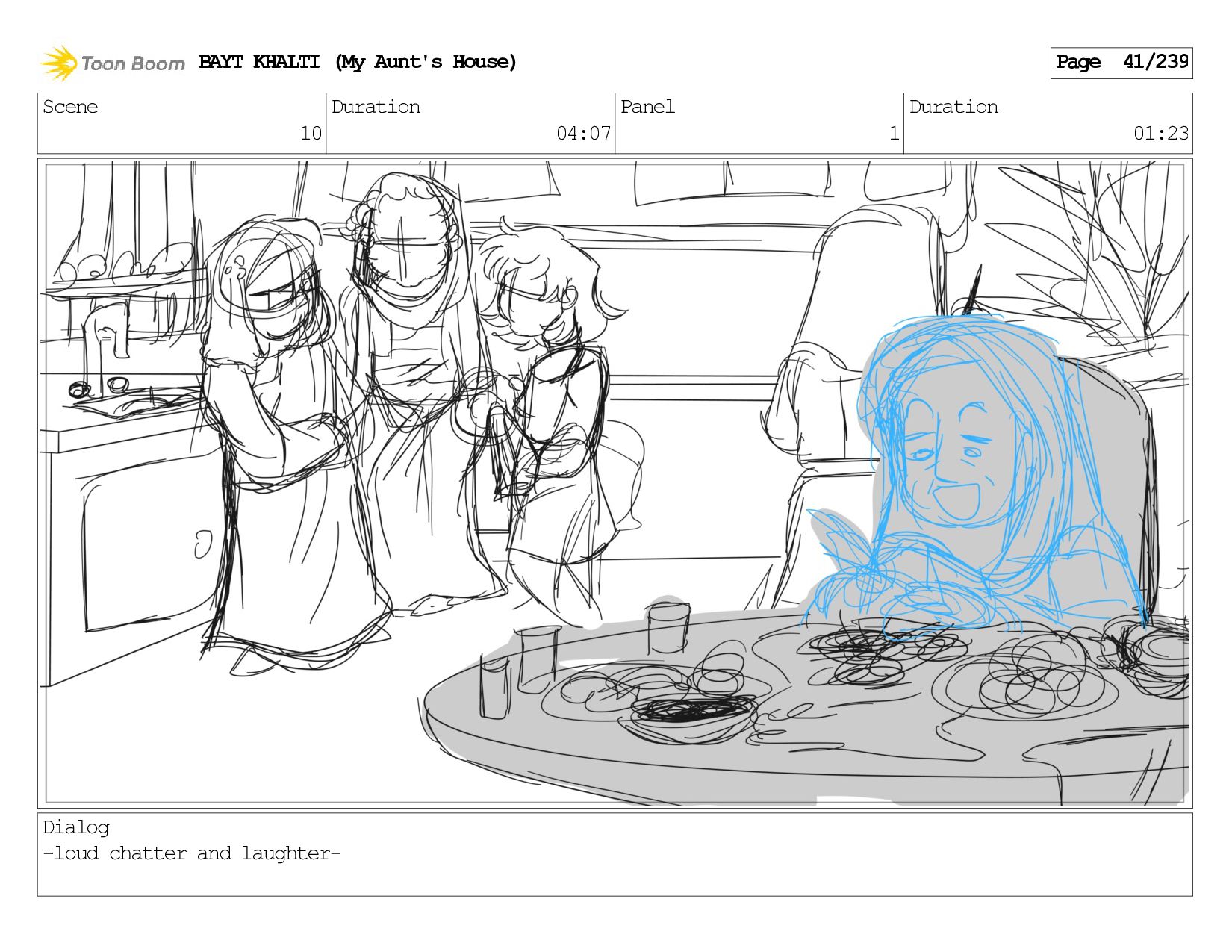Click the panel number 1
1232x952 pixels.
894,134
